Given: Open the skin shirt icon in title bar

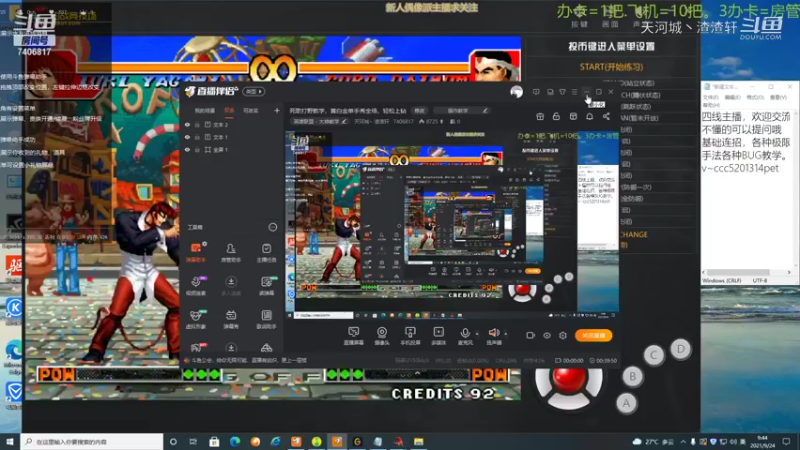Looking at the screenshot, I should (x=562, y=92).
